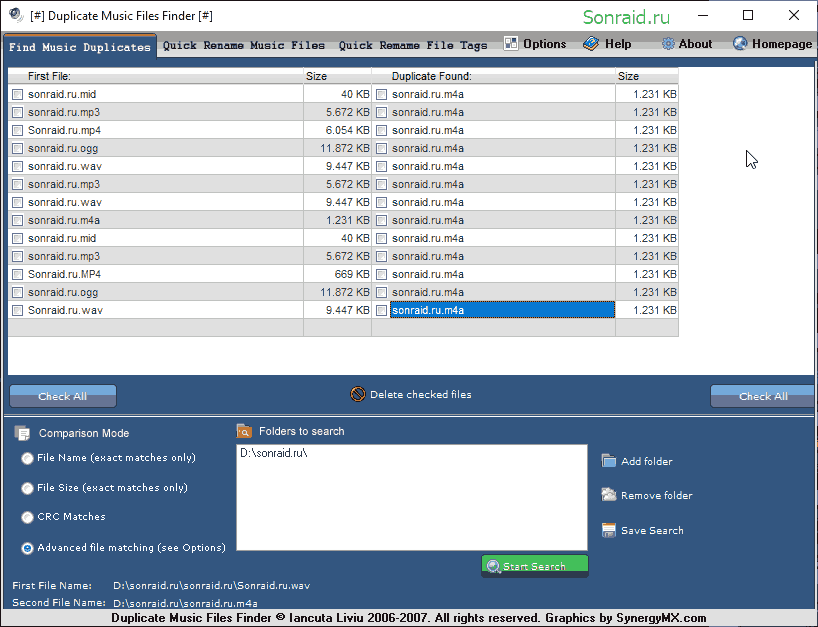Click the First File column header
Image resolution: width=818 pixels, height=627 pixels.
coord(155,76)
